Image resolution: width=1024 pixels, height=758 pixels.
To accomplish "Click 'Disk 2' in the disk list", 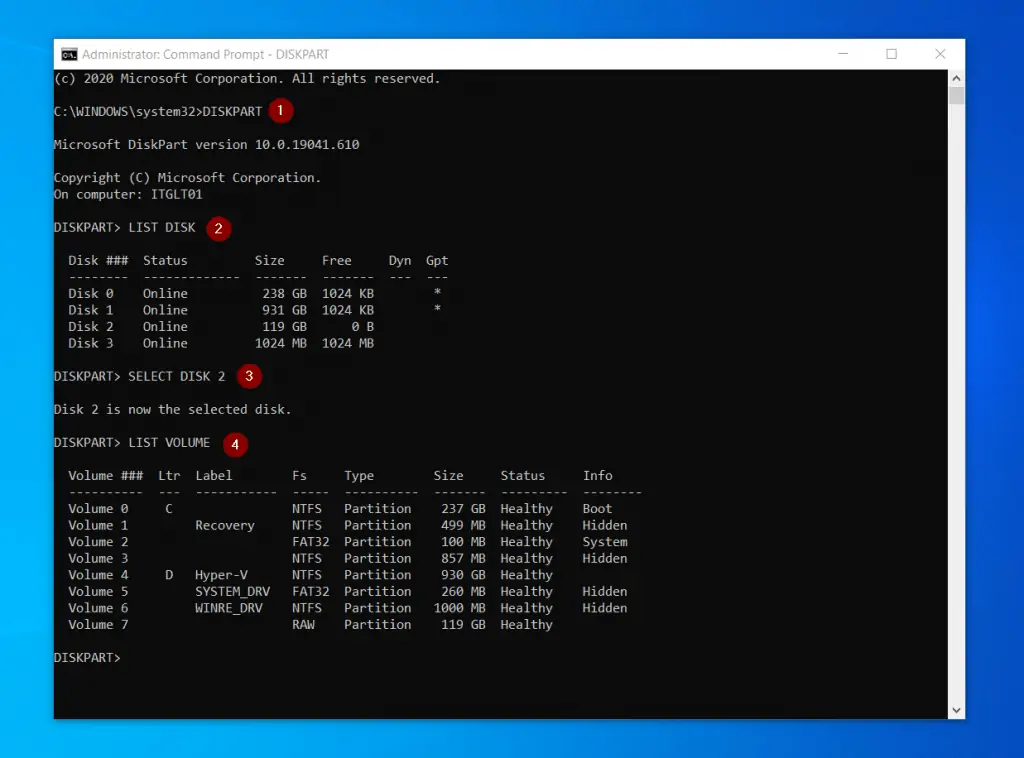I will [90, 326].
